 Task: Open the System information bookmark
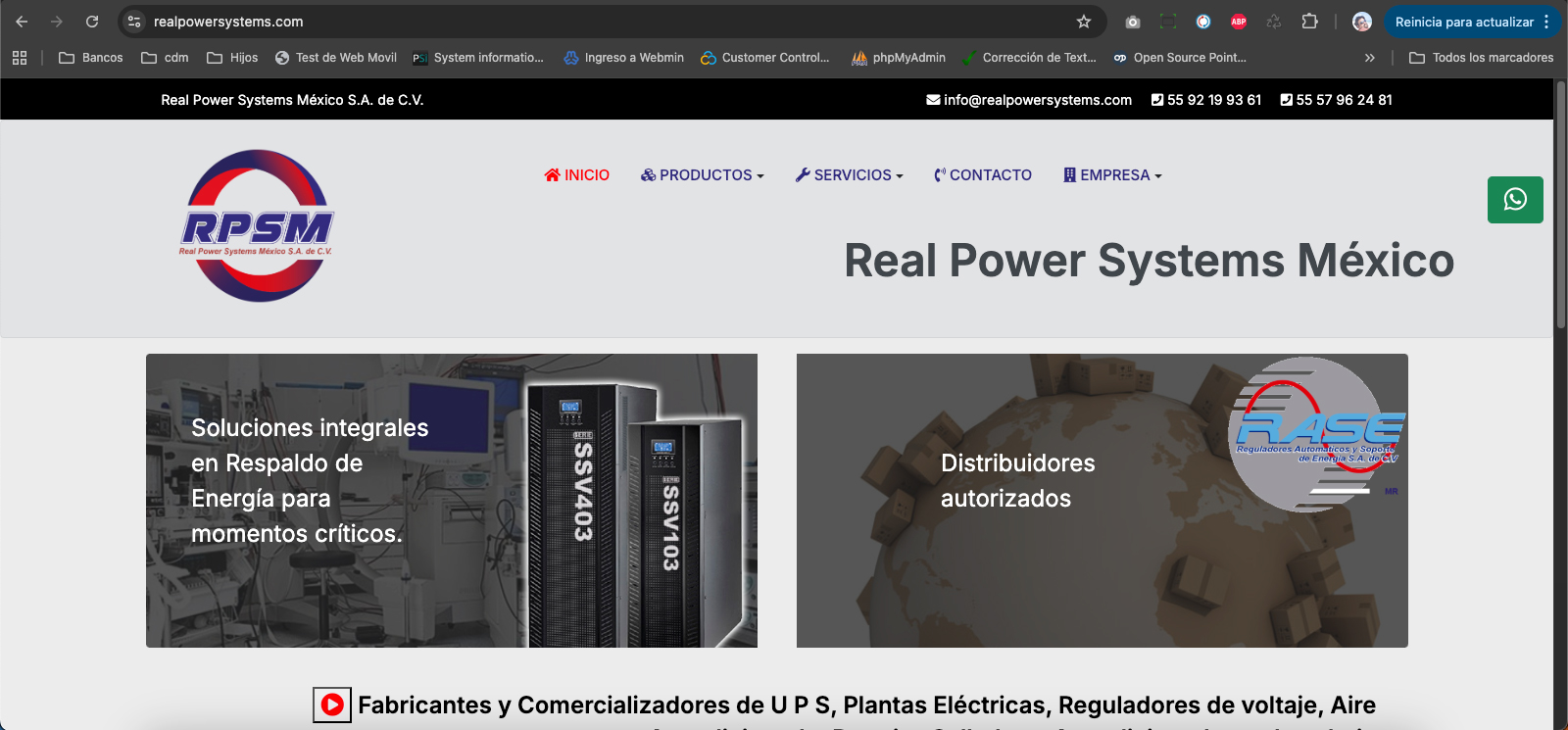(478, 58)
